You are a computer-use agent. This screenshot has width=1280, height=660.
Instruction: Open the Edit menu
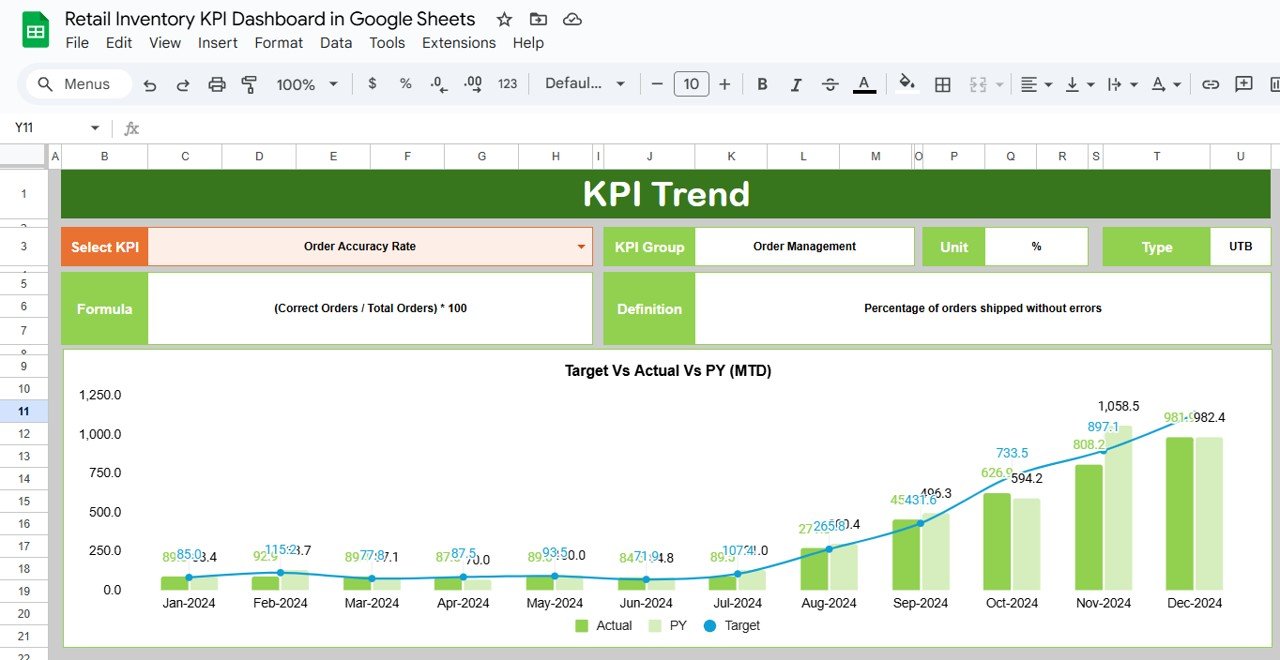(119, 43)
